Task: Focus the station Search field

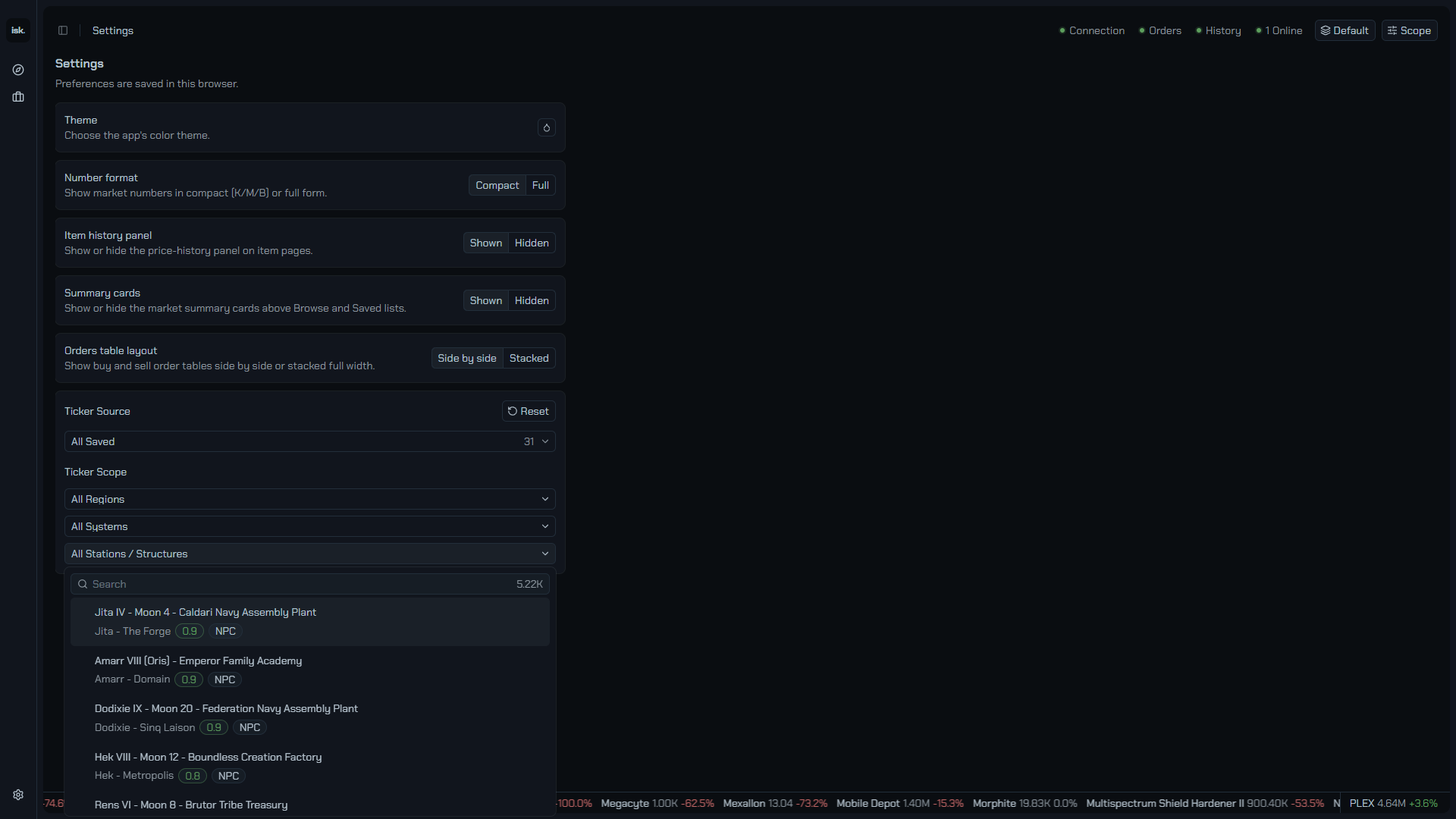Action: (310, 584)
